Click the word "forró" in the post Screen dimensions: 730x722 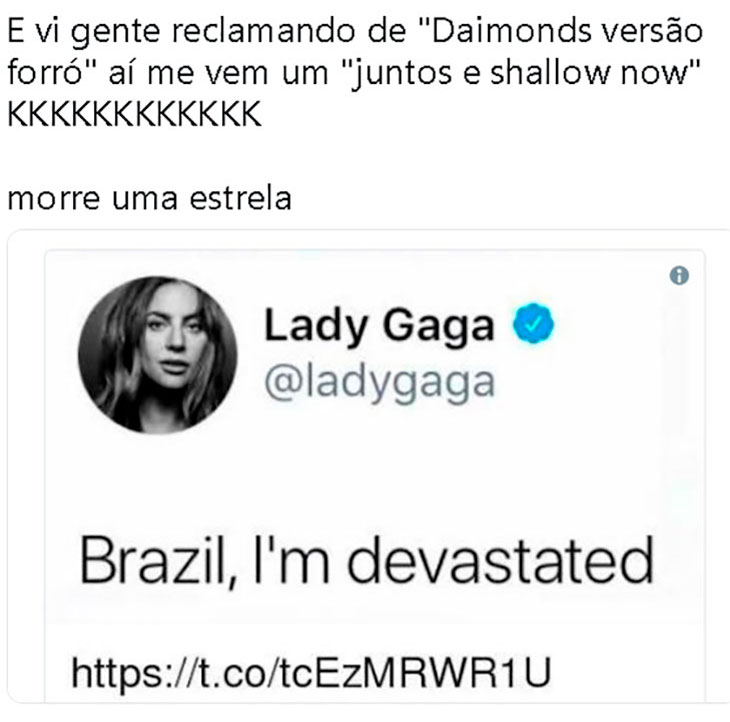(x=46, y=73)
